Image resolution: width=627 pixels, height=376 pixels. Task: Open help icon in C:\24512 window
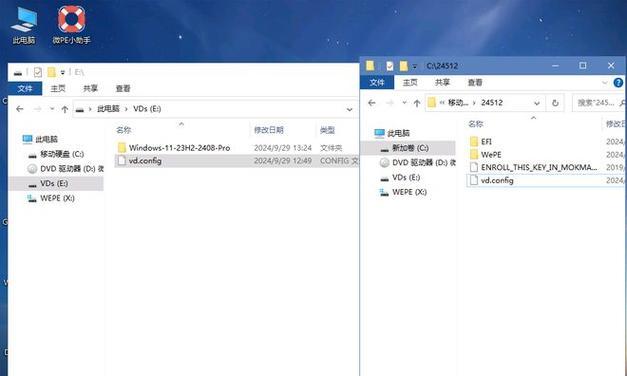click(x=618, y=82)
